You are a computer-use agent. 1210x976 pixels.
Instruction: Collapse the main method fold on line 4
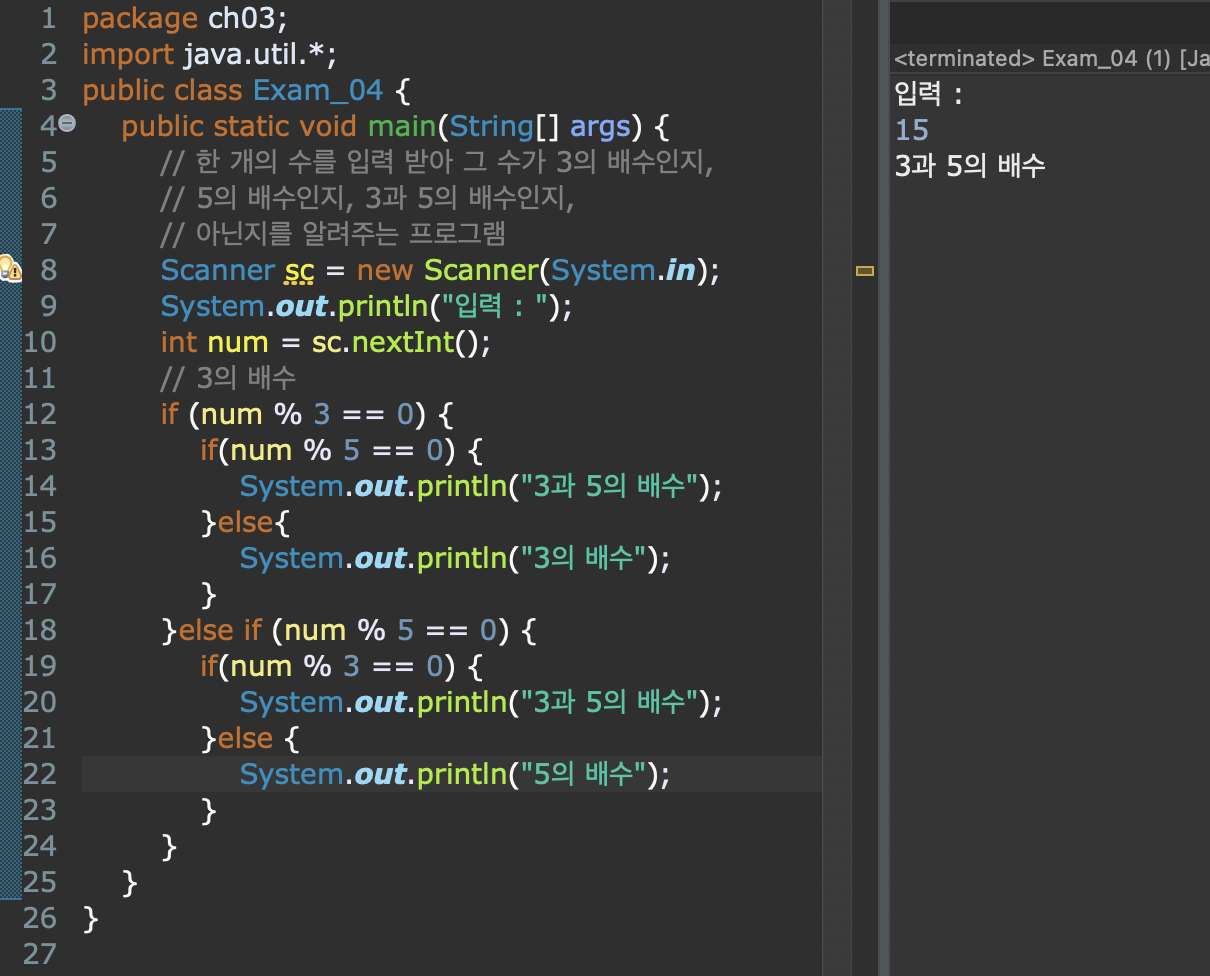67,123
